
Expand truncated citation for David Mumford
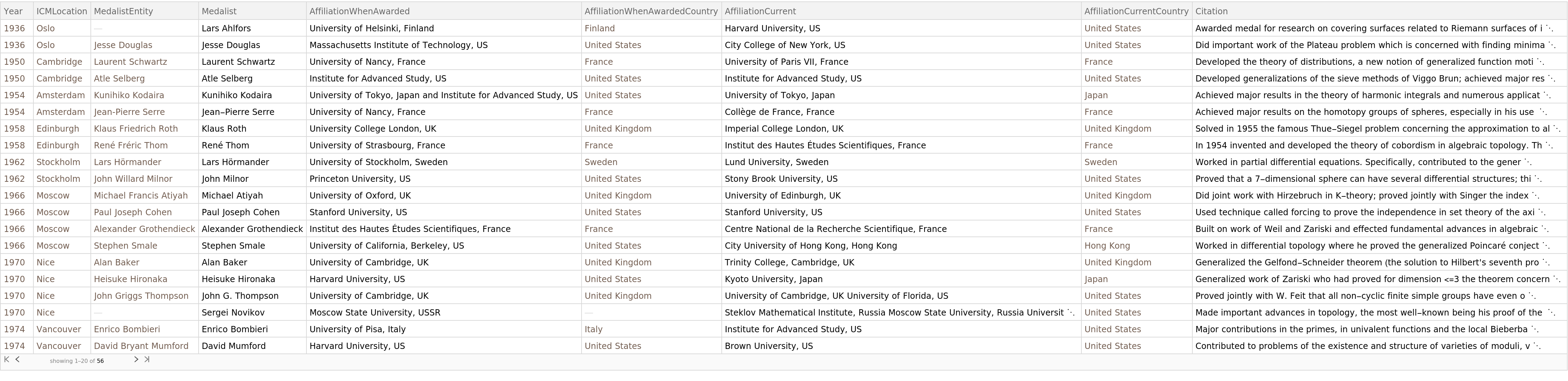(1537, 346)
